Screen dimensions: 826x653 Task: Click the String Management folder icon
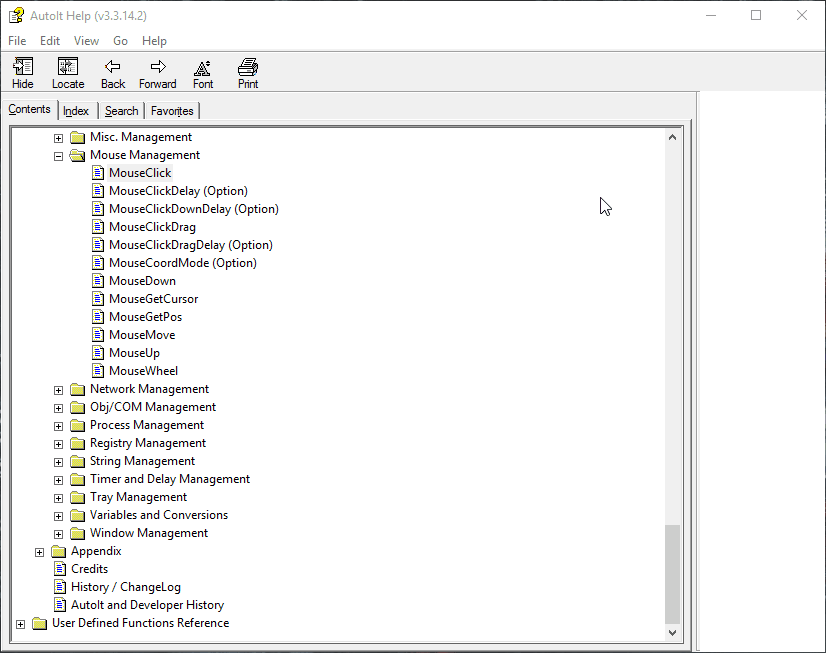[77, 462]
